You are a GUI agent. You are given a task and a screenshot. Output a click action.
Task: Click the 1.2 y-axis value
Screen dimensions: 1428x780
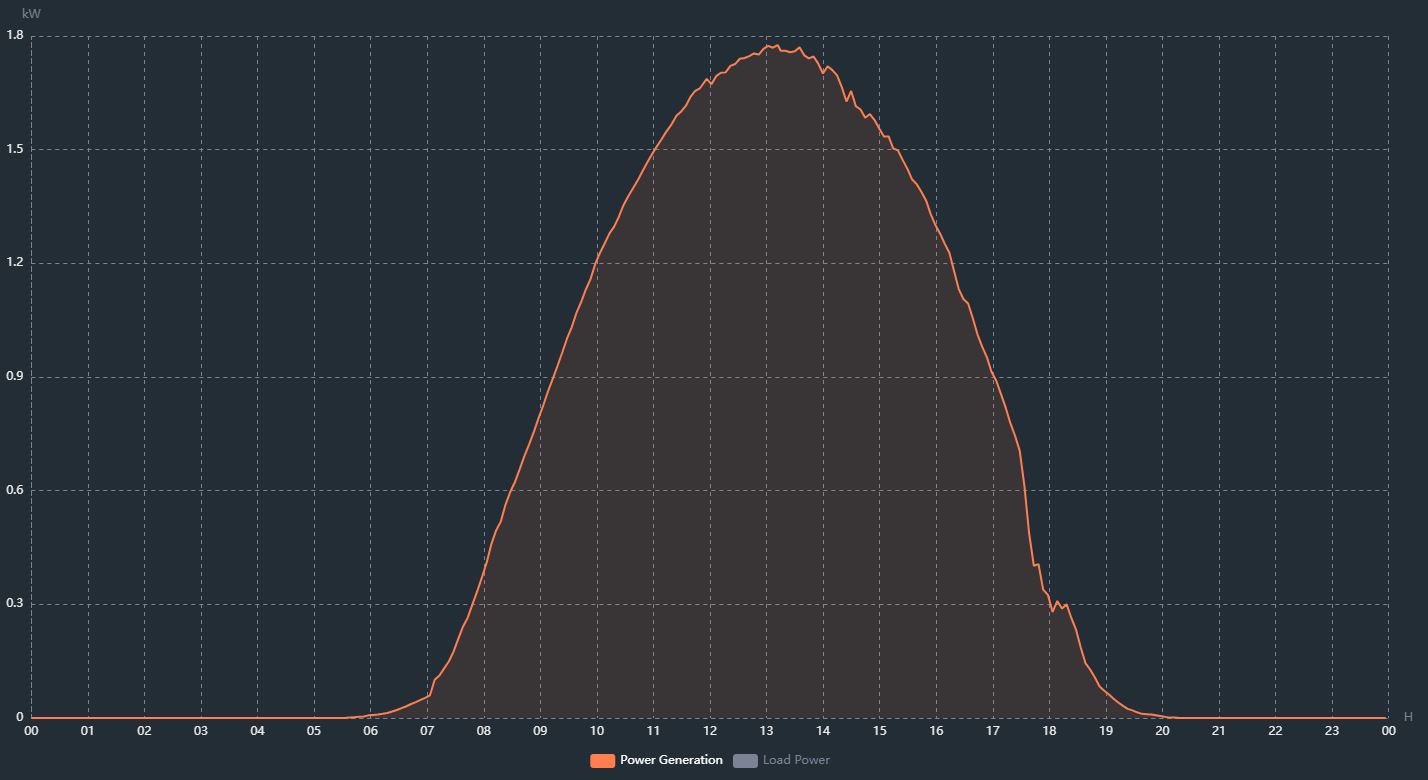click(x=14, y=263)
